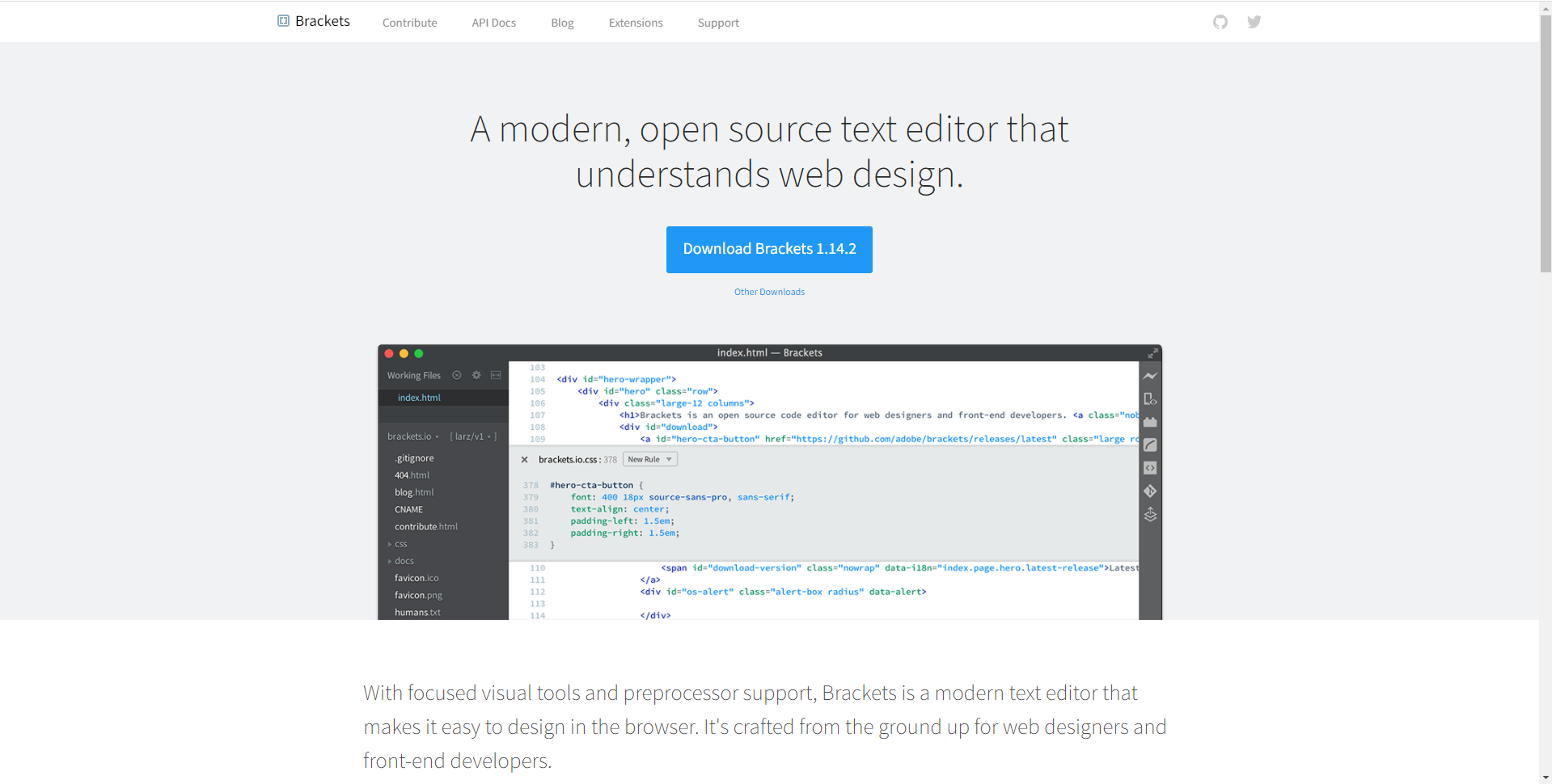Click the device preview eye icon
The height and width of the screenshot is (784, 1552).
click(x=1150, y=399)
